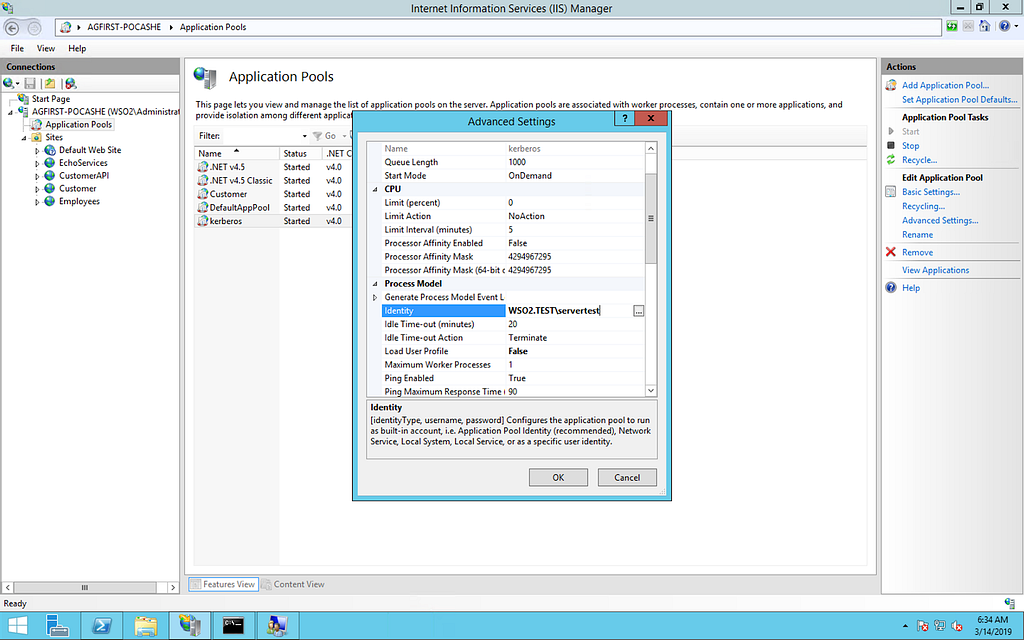The width and height of the screenshot is (1024, 640).
Task: Click OK in Advanced Settings dialog
Action: (x=558, y=477)
